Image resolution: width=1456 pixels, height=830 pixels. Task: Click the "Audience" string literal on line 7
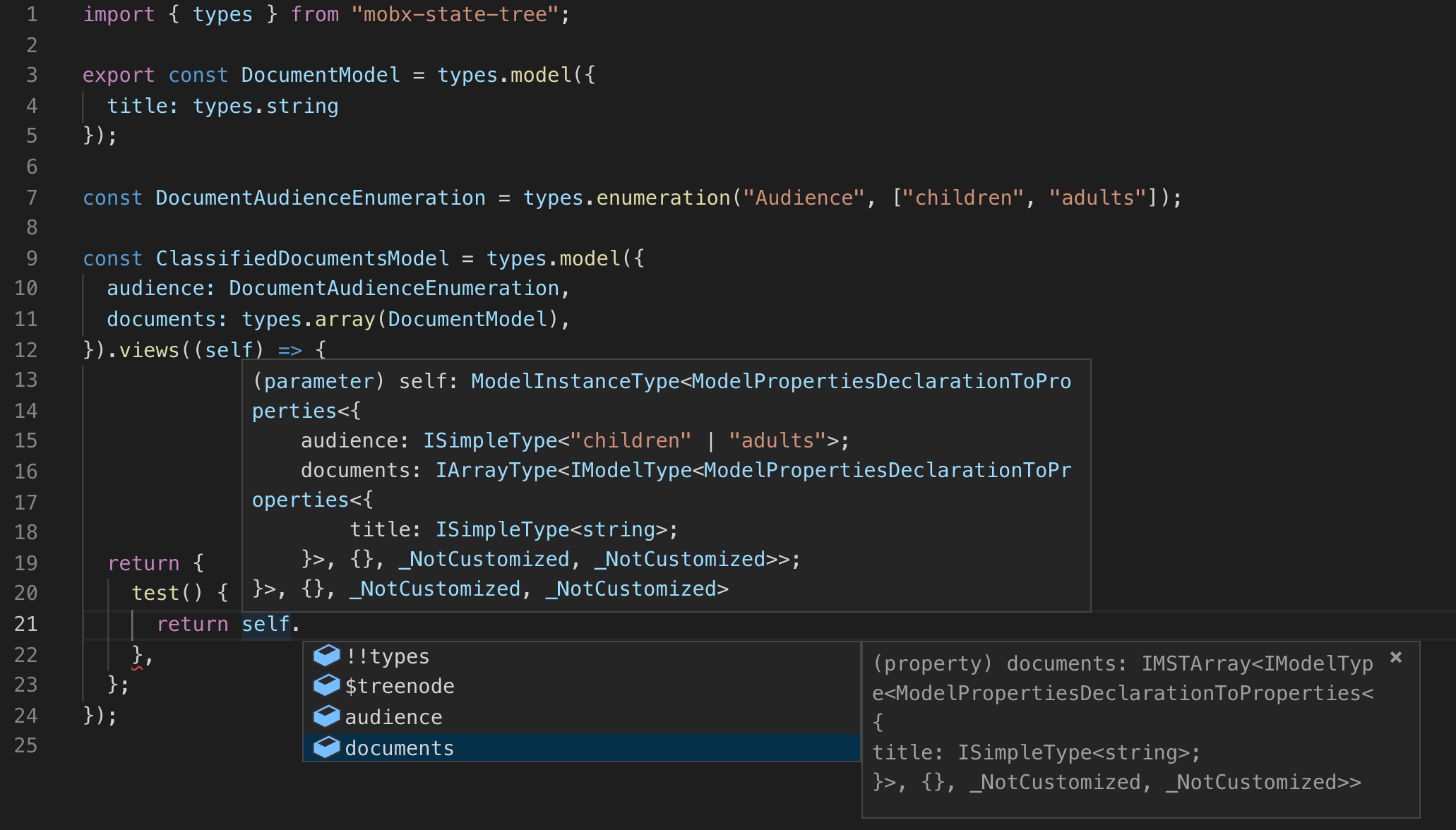coord(804,198)
